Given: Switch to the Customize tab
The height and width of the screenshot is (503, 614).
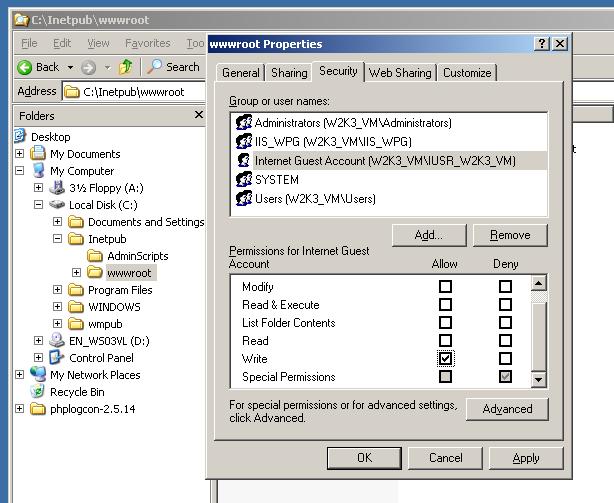Looking at the screenshot, I should (467, 73).
